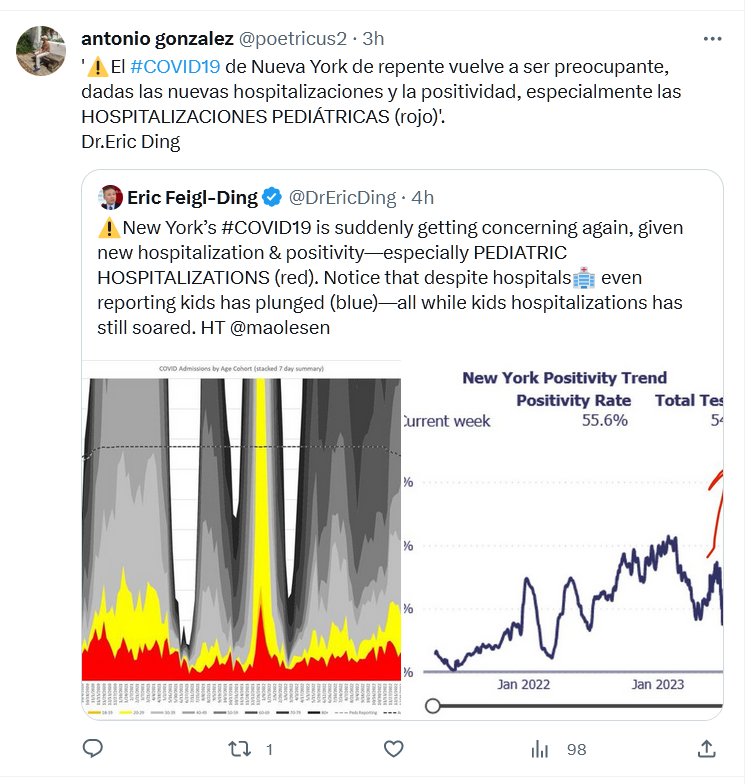The image size is (752, 784).
Task: Open the three-dot more options menu
Action: pyautogui.click(x=712, y=39)
